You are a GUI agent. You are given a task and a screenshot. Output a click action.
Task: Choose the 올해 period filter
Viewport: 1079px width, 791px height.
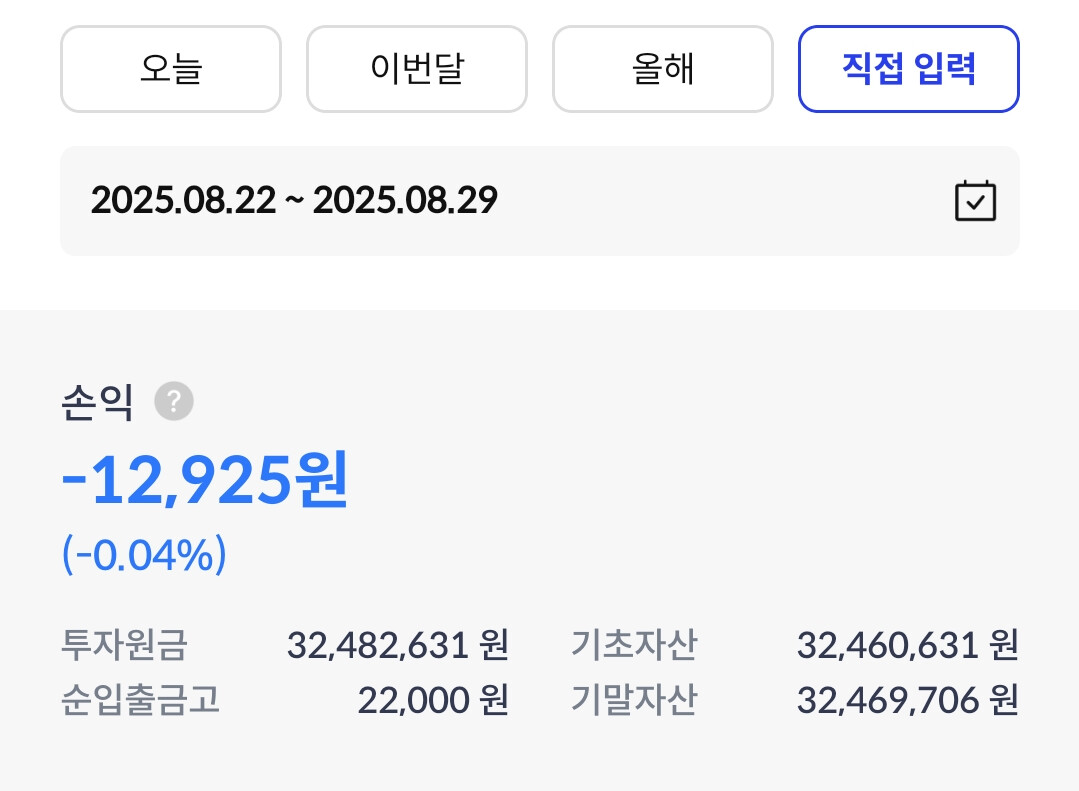[662, 69]
